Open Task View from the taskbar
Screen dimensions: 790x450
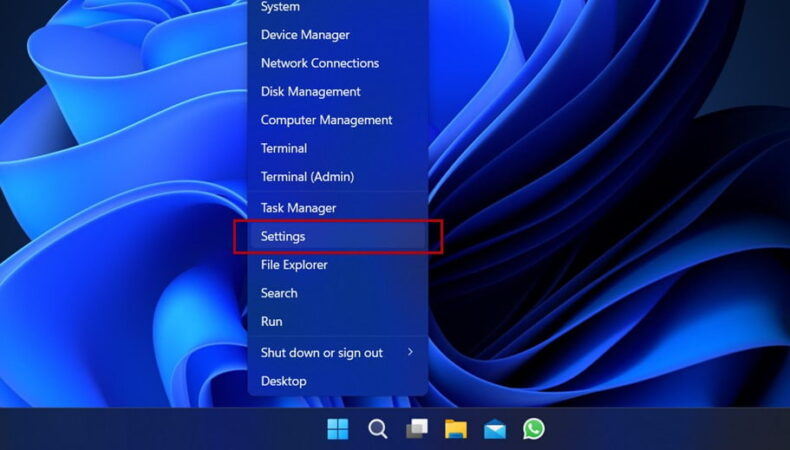point(416,429)
